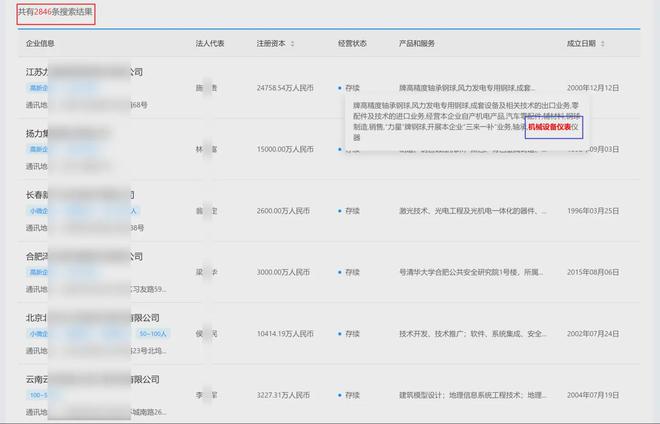This screenshot has width=660, height=424.
Task: Click the 24758.54万人民币 capital cell
Action: [285, 89]
